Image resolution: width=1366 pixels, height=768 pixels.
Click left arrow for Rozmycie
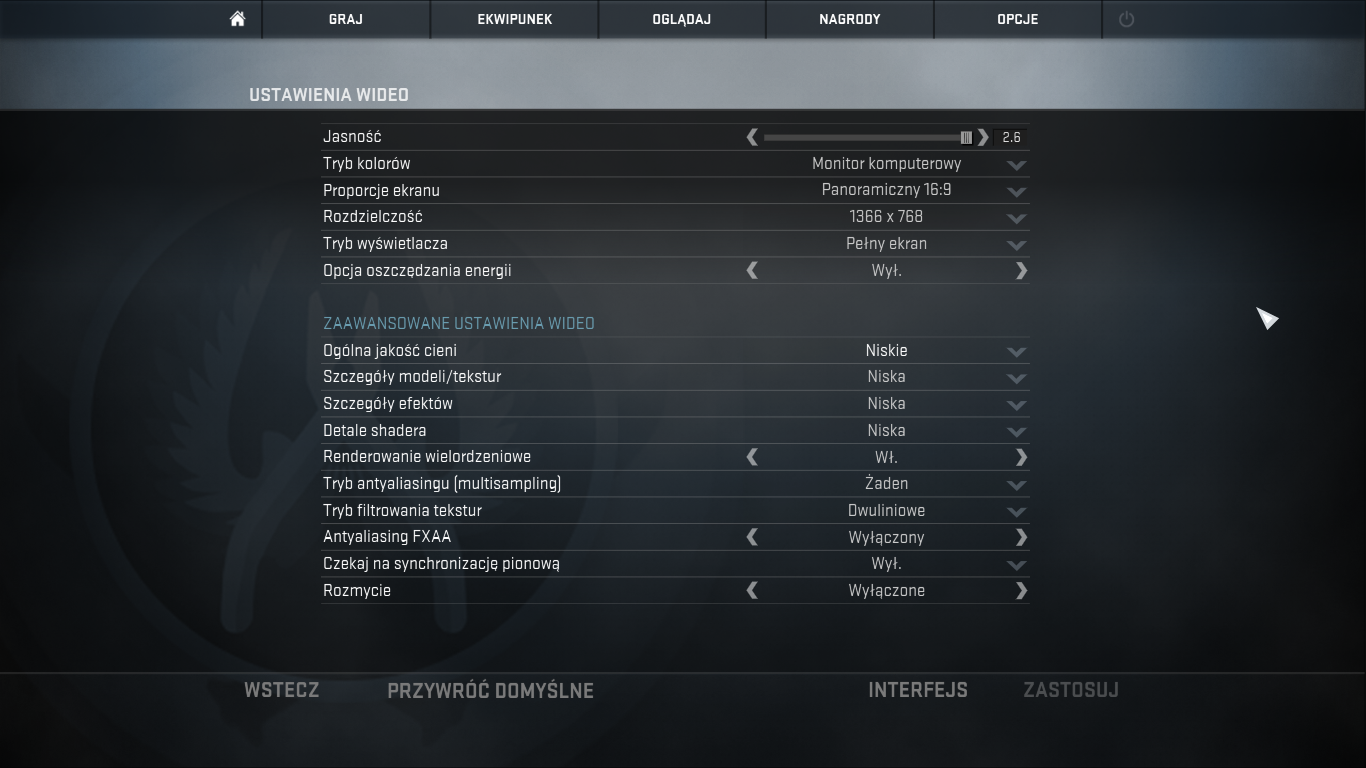click(752, 590)
